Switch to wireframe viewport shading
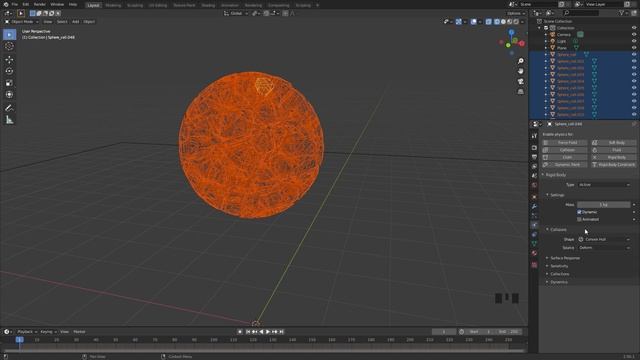The image size is (640, 360). [497, 22]
